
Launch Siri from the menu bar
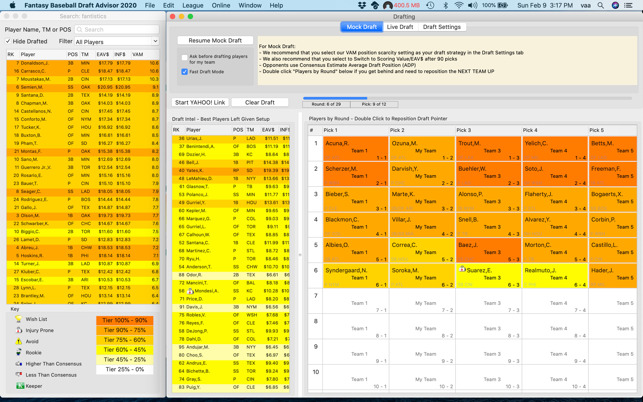[x=615, y=5]
